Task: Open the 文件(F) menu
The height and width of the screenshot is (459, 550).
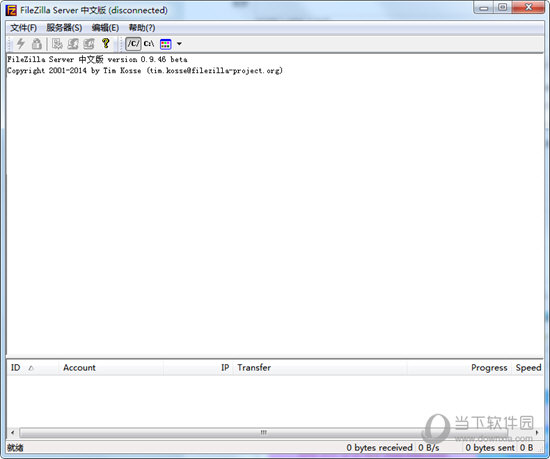Action: point(24,28)
